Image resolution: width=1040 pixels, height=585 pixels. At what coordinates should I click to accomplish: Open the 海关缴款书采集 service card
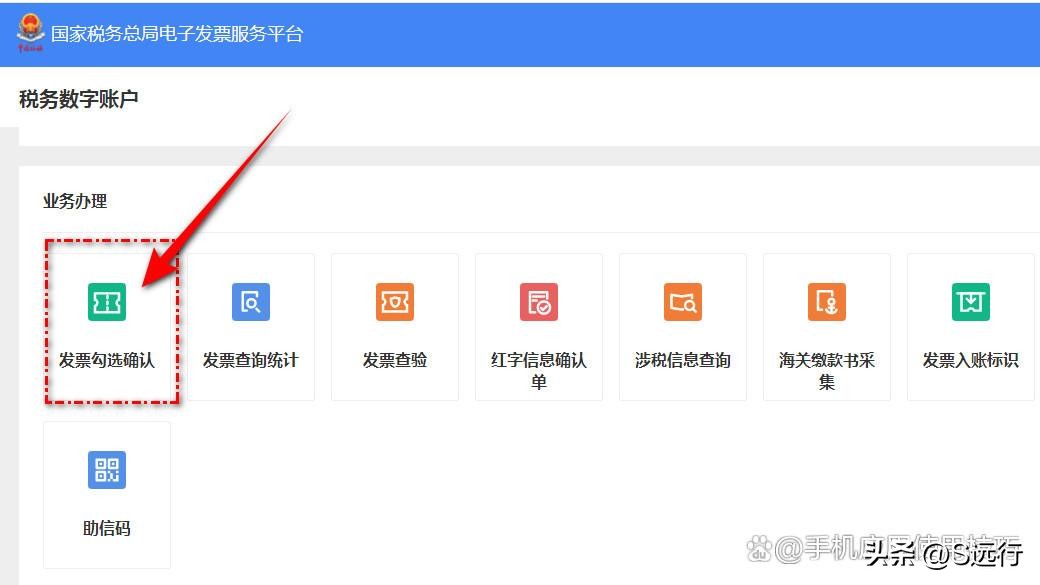[826, 327]
